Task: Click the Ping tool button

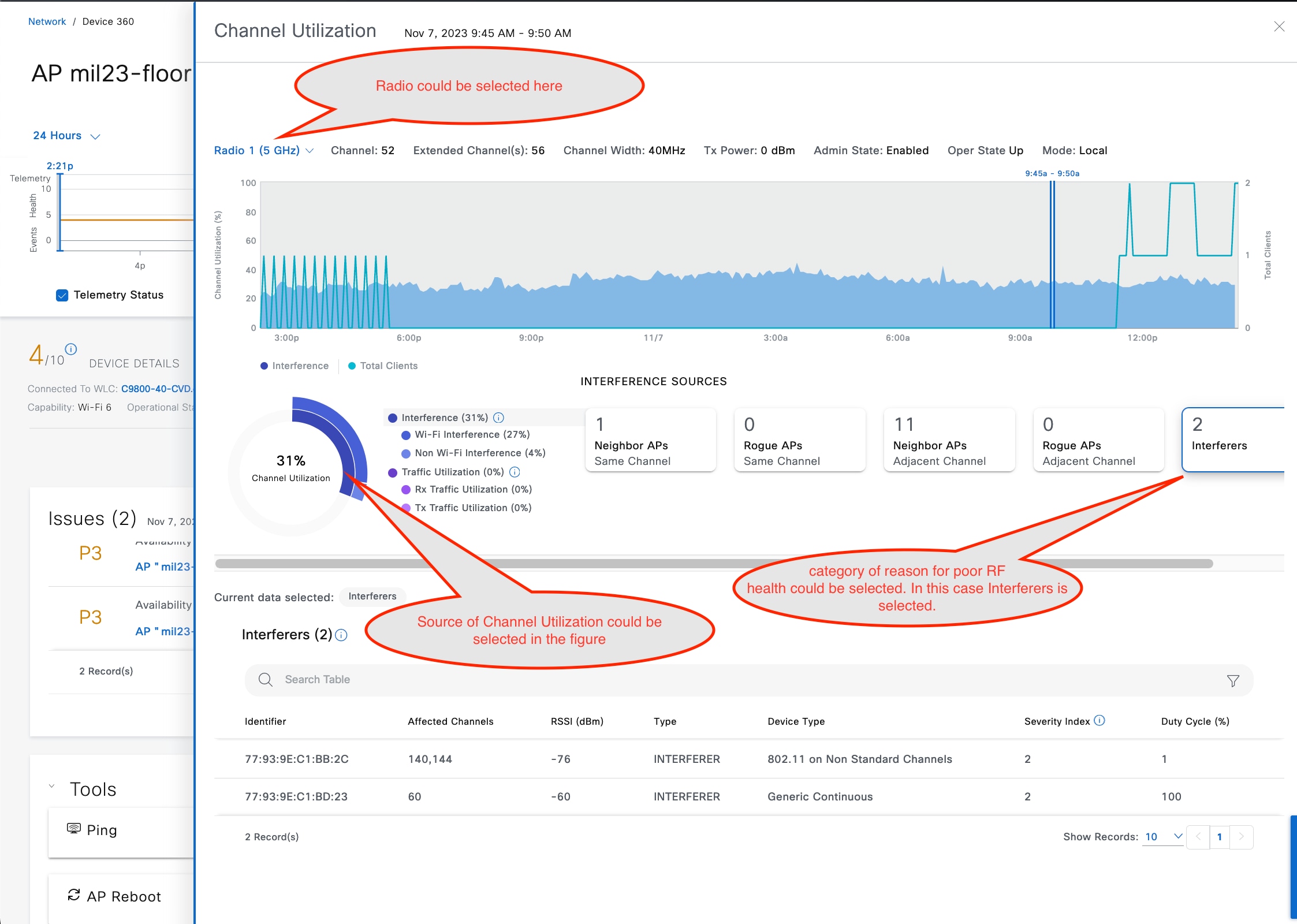Action: [x=101, y=830]
